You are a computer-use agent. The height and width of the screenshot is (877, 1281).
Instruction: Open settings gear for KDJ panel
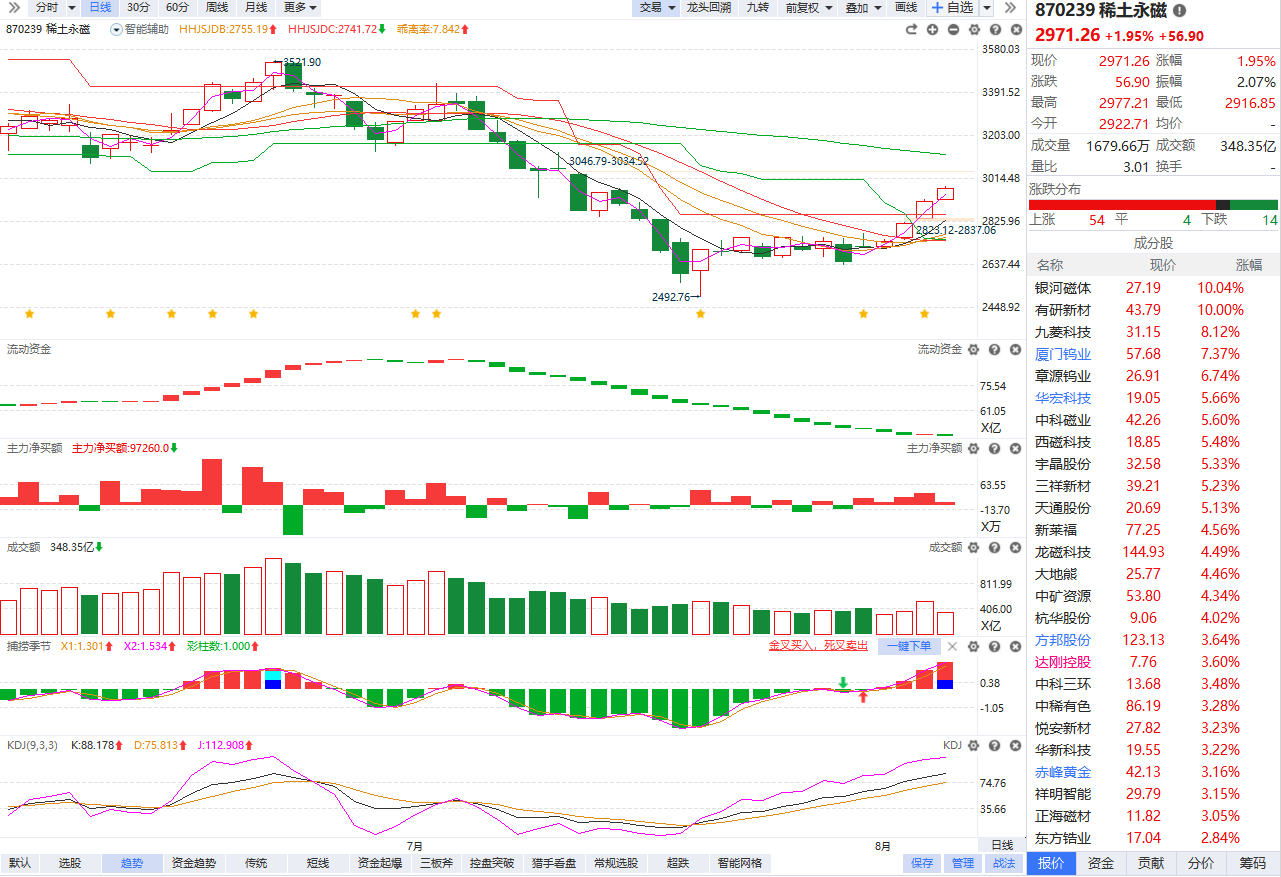[x=972, y=745]
